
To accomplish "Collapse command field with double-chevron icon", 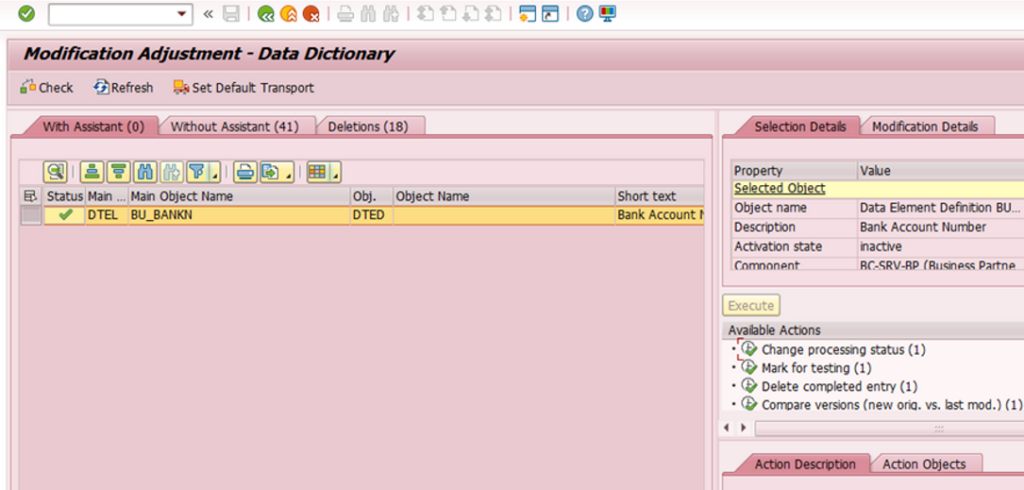I will click(x=208, y=14).
